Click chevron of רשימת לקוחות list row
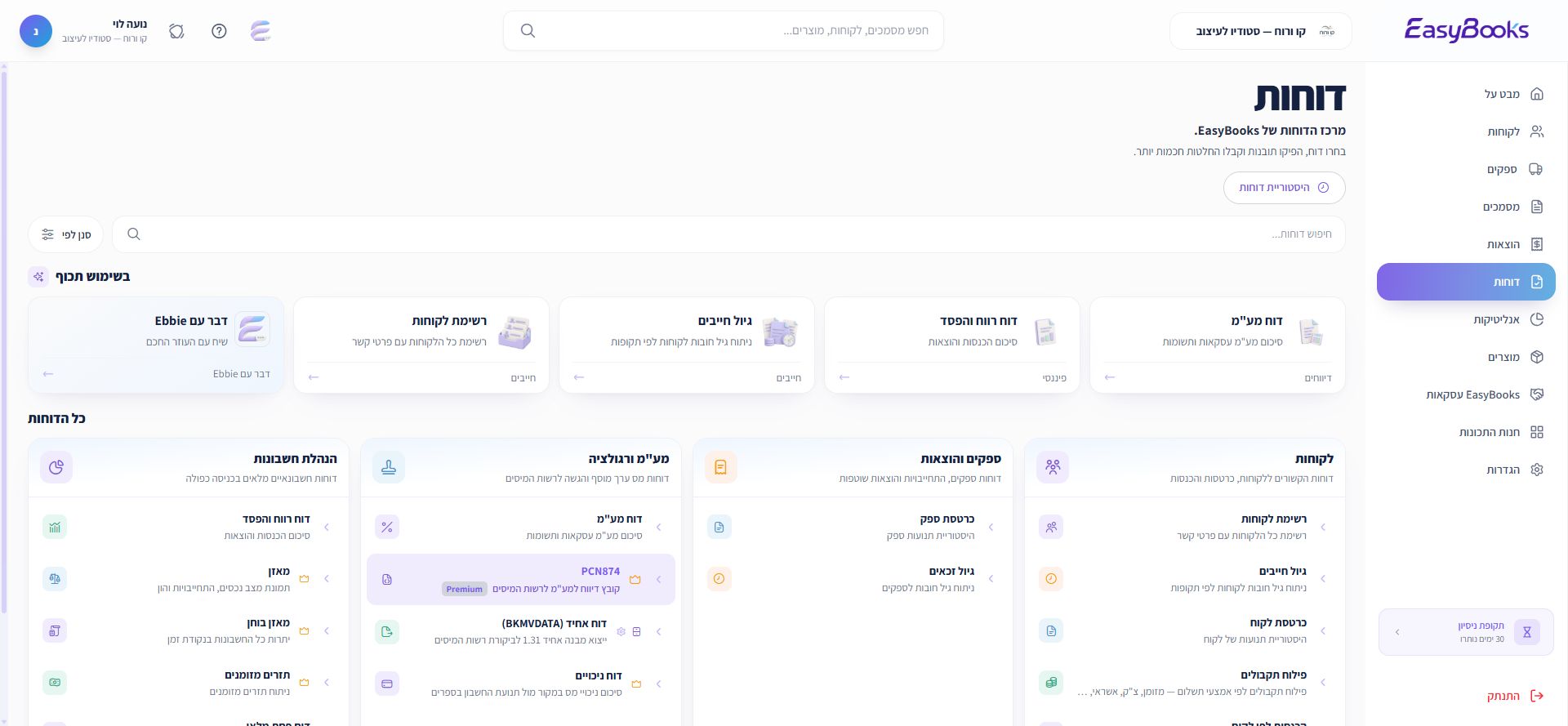Screen dimensions: 1568x726 pos(1324,528)
